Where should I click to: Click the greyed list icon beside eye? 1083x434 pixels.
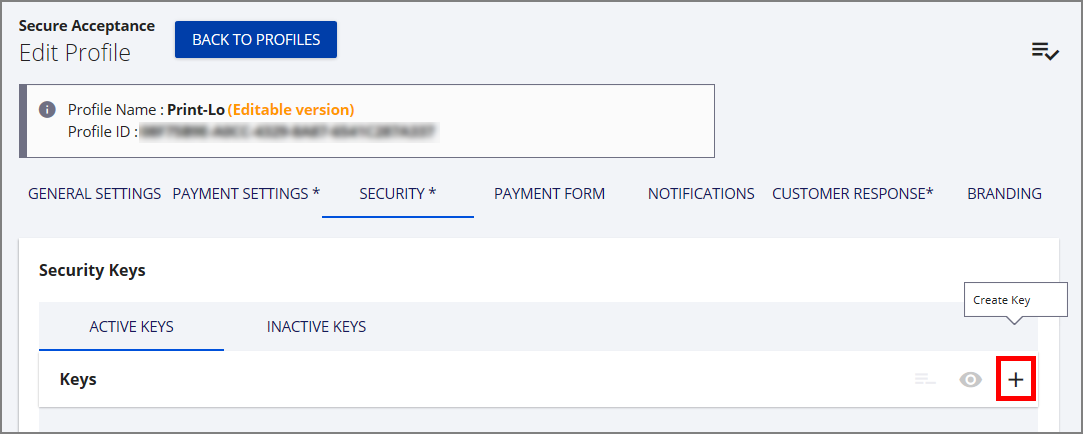925,380
